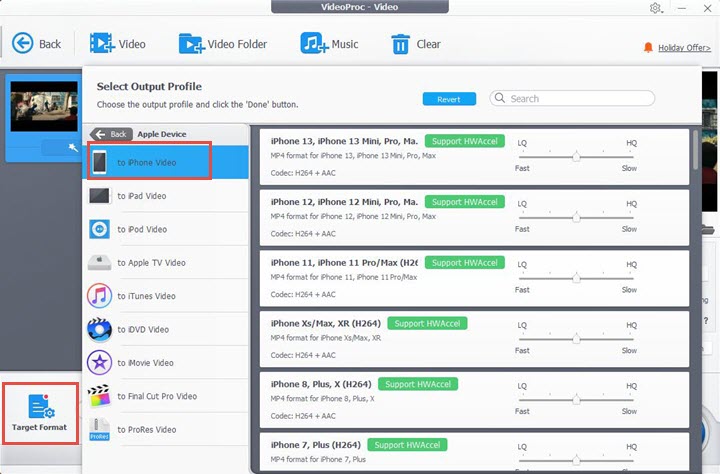This screenshot has height=474, width=720.
Task: Click the Revert button
Action: pos(449,99)
